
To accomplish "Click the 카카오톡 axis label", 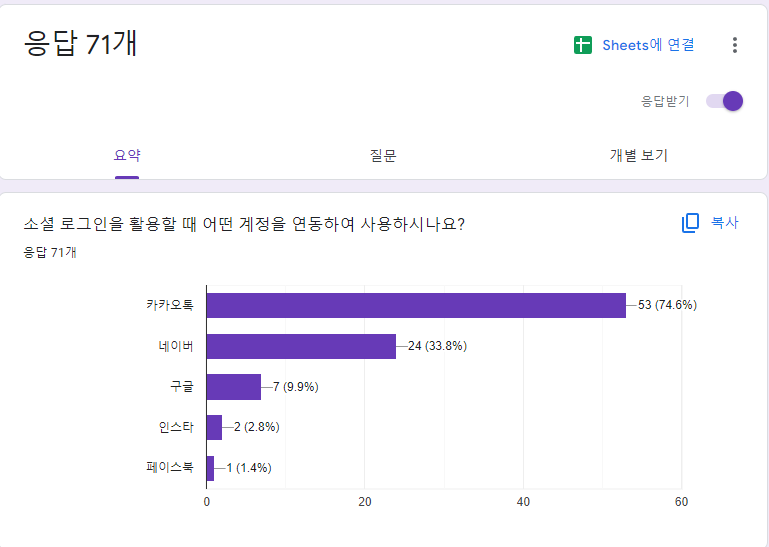I will pos(170,305).
